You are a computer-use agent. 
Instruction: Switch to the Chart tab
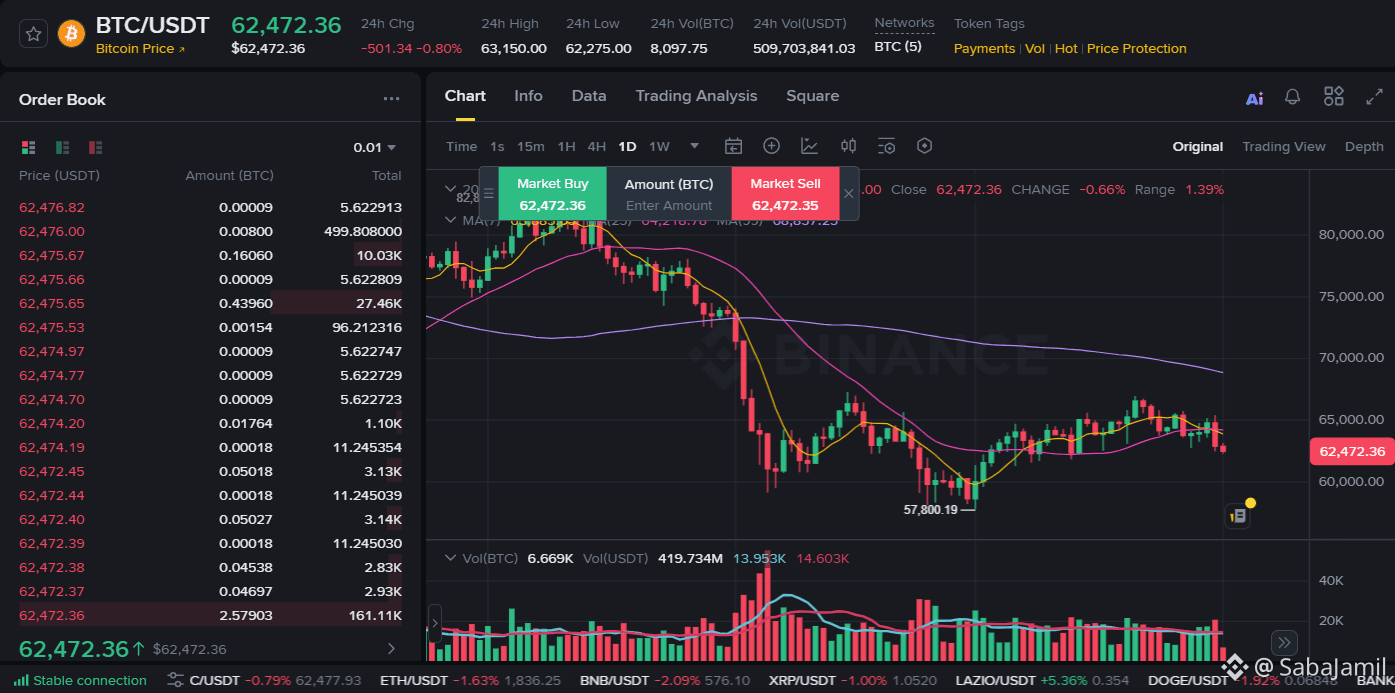coord(465,96)
